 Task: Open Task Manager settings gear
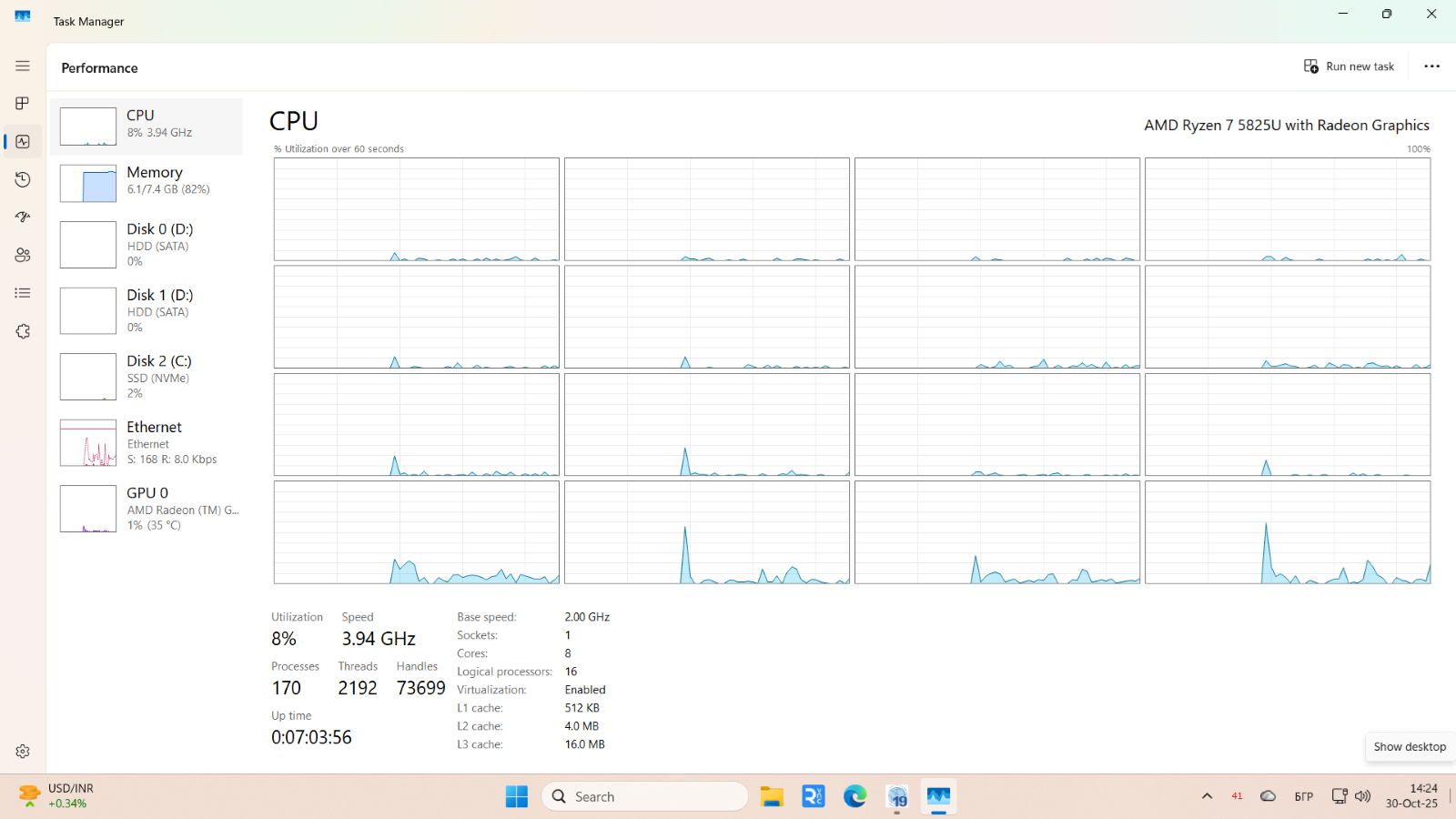(23, 752)
